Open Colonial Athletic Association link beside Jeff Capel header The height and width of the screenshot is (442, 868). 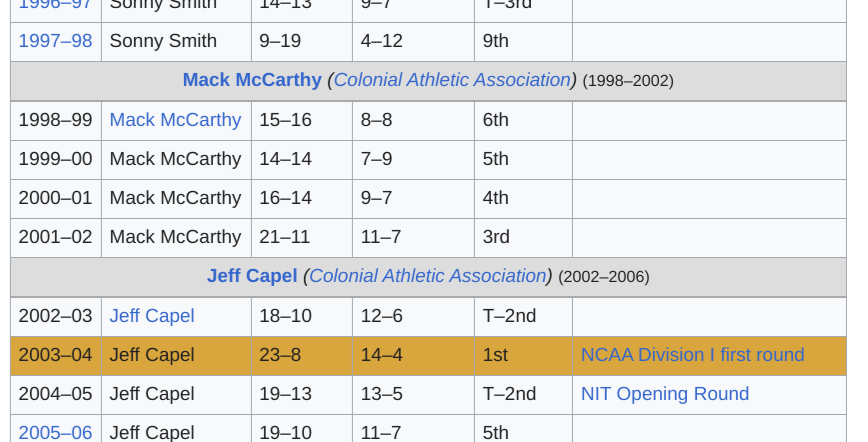coord(427,276)
